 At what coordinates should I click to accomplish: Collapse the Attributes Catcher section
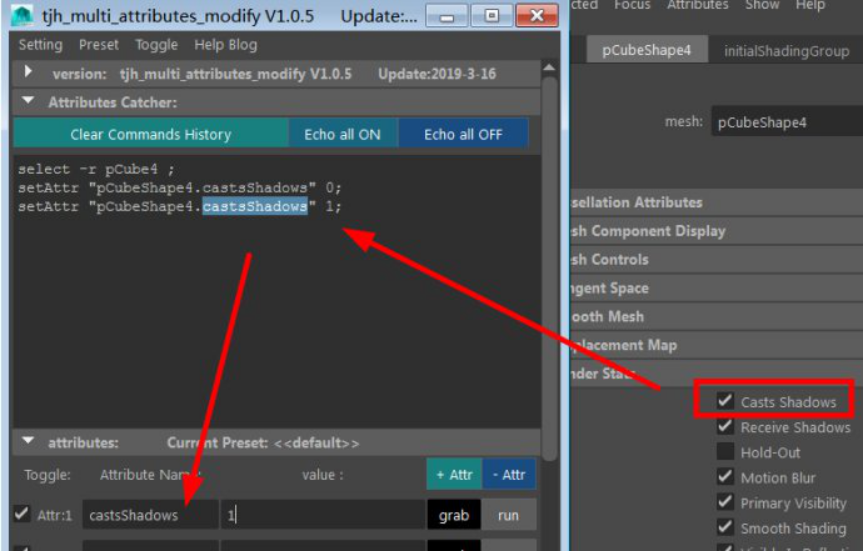pos(28,101)
